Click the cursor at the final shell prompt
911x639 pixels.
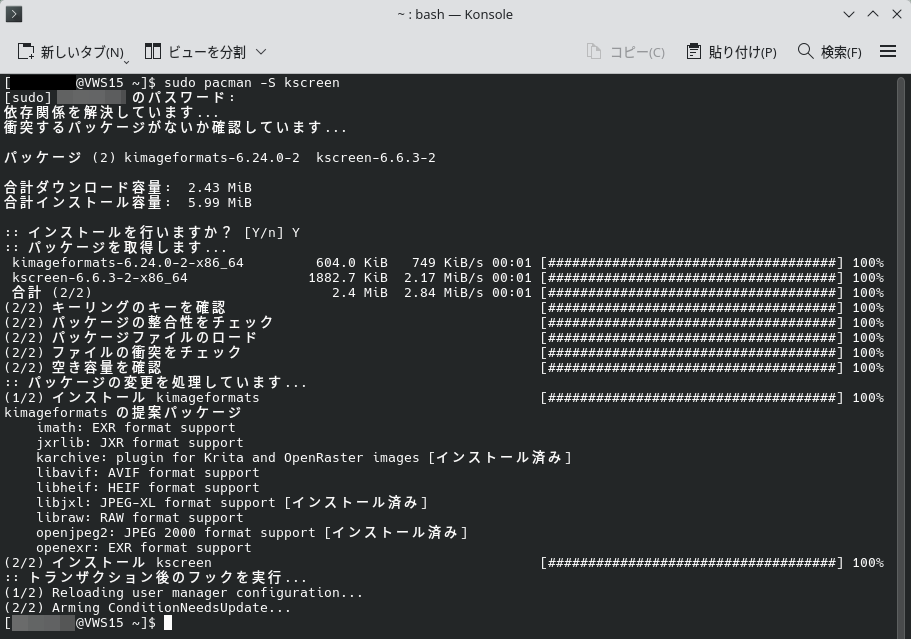point(168,623)
